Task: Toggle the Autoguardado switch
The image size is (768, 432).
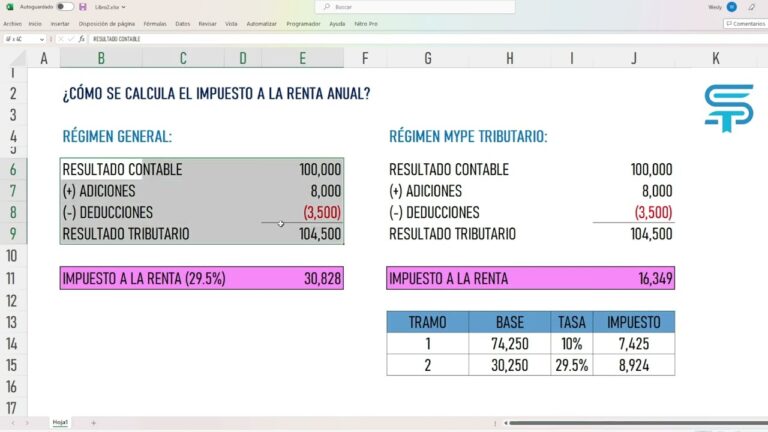Action: point(65,7)
